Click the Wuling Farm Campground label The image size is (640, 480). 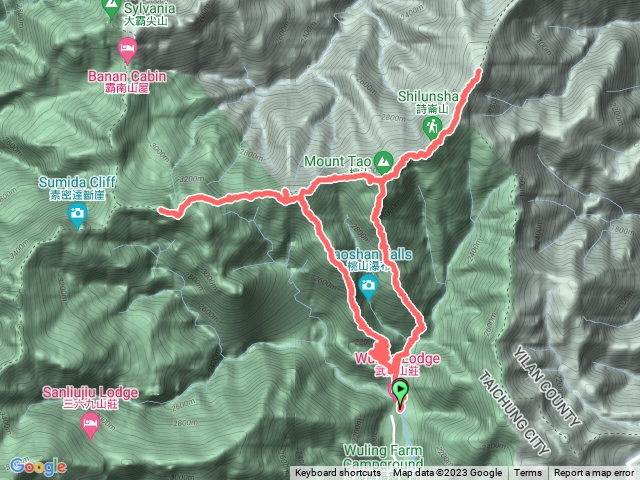point(383,457)
